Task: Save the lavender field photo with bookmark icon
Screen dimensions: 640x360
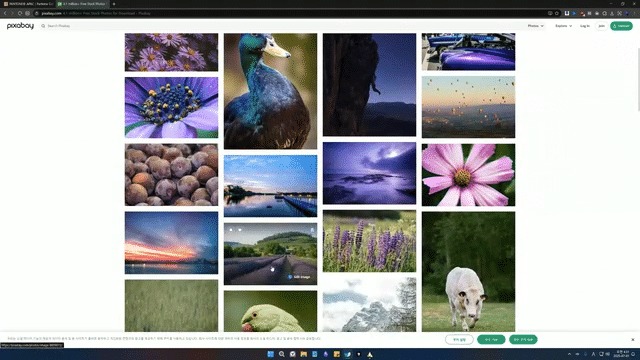Action: coord(312,230)
